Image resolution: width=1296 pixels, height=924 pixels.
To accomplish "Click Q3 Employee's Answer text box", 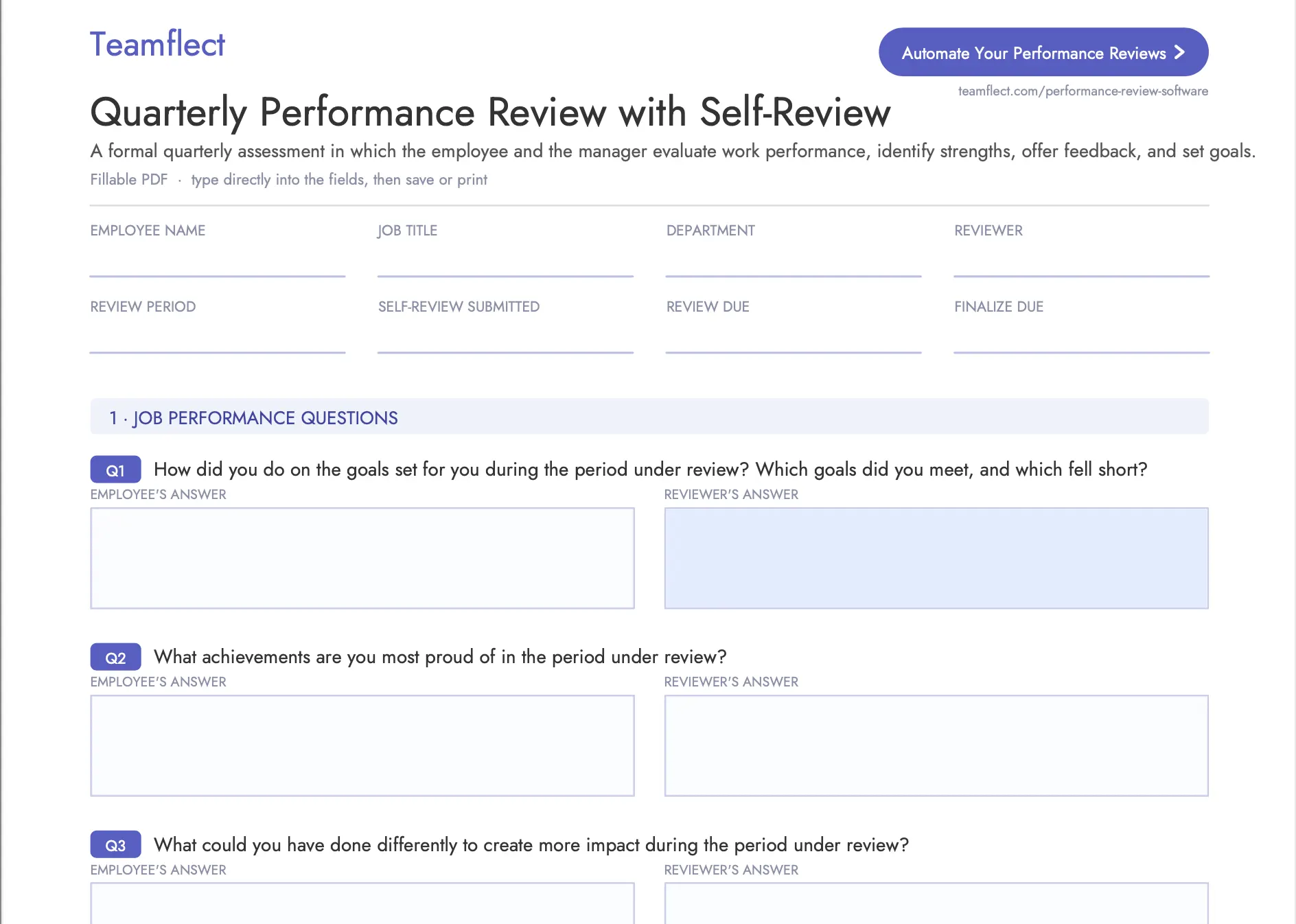I will coord(362,903).
